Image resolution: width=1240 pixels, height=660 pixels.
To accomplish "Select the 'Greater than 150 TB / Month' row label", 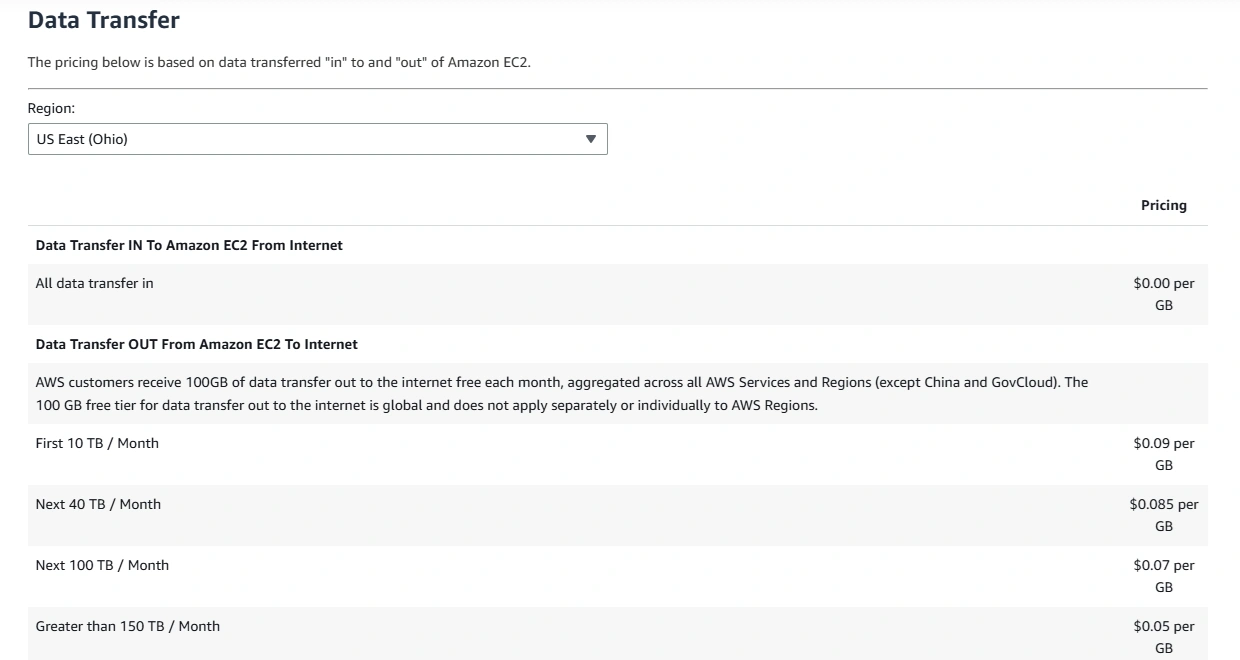I will pyautogui.click(x=128, y=626).
